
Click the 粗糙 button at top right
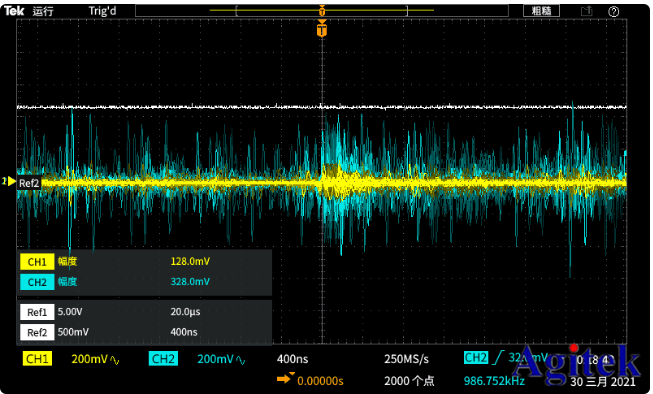point(541,11)
